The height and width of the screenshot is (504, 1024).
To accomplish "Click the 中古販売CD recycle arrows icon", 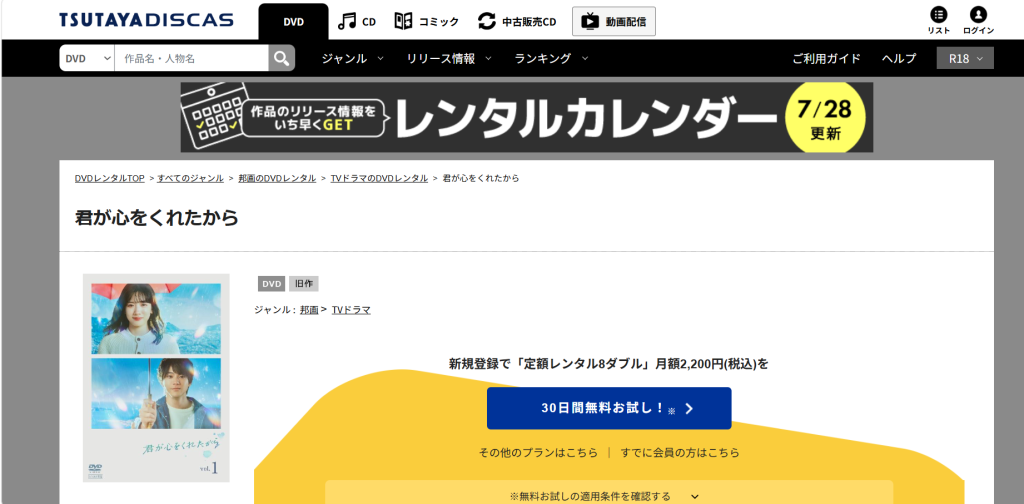I will (x=487, y=21).
